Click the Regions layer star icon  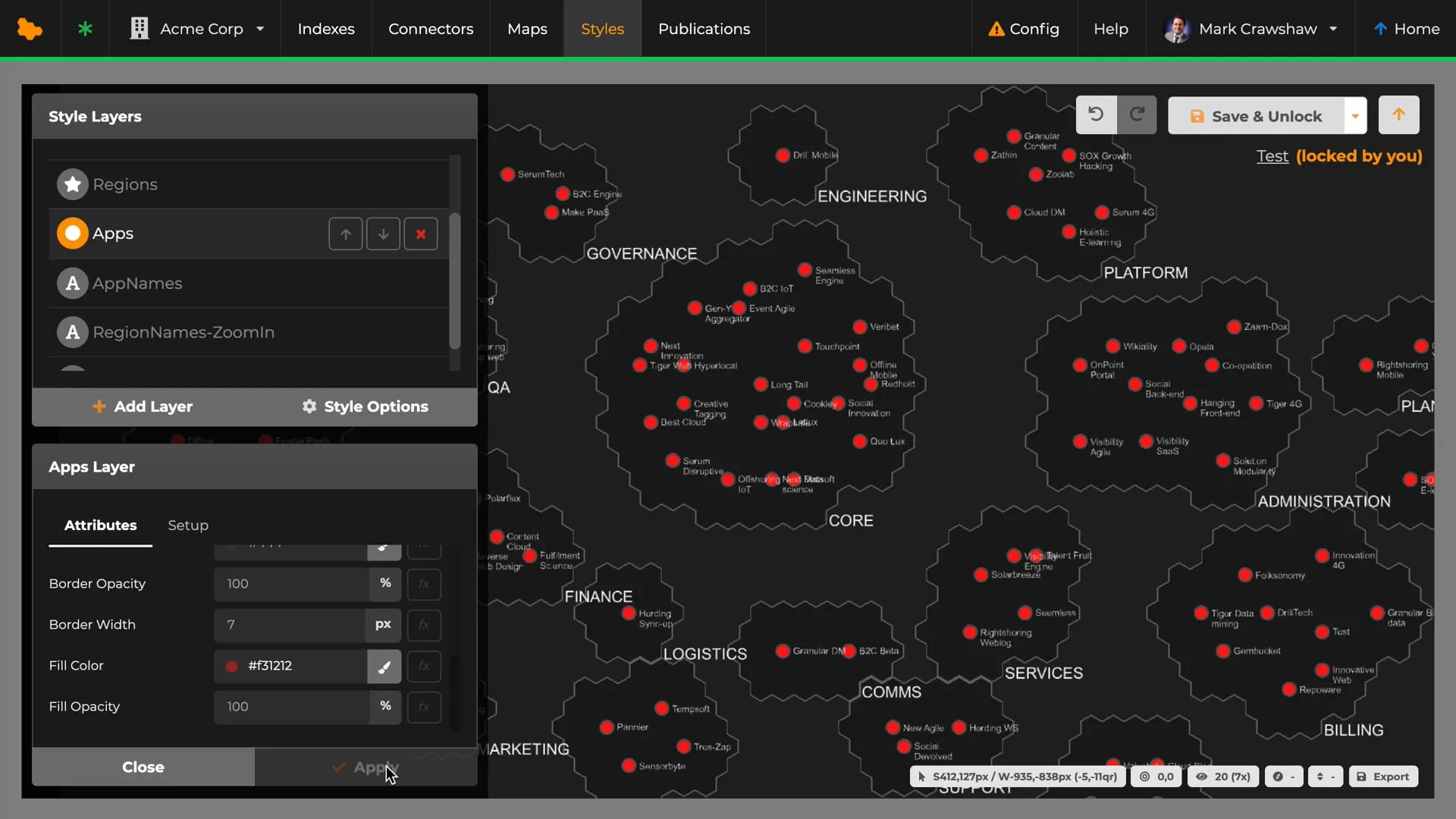coord(73,184)
